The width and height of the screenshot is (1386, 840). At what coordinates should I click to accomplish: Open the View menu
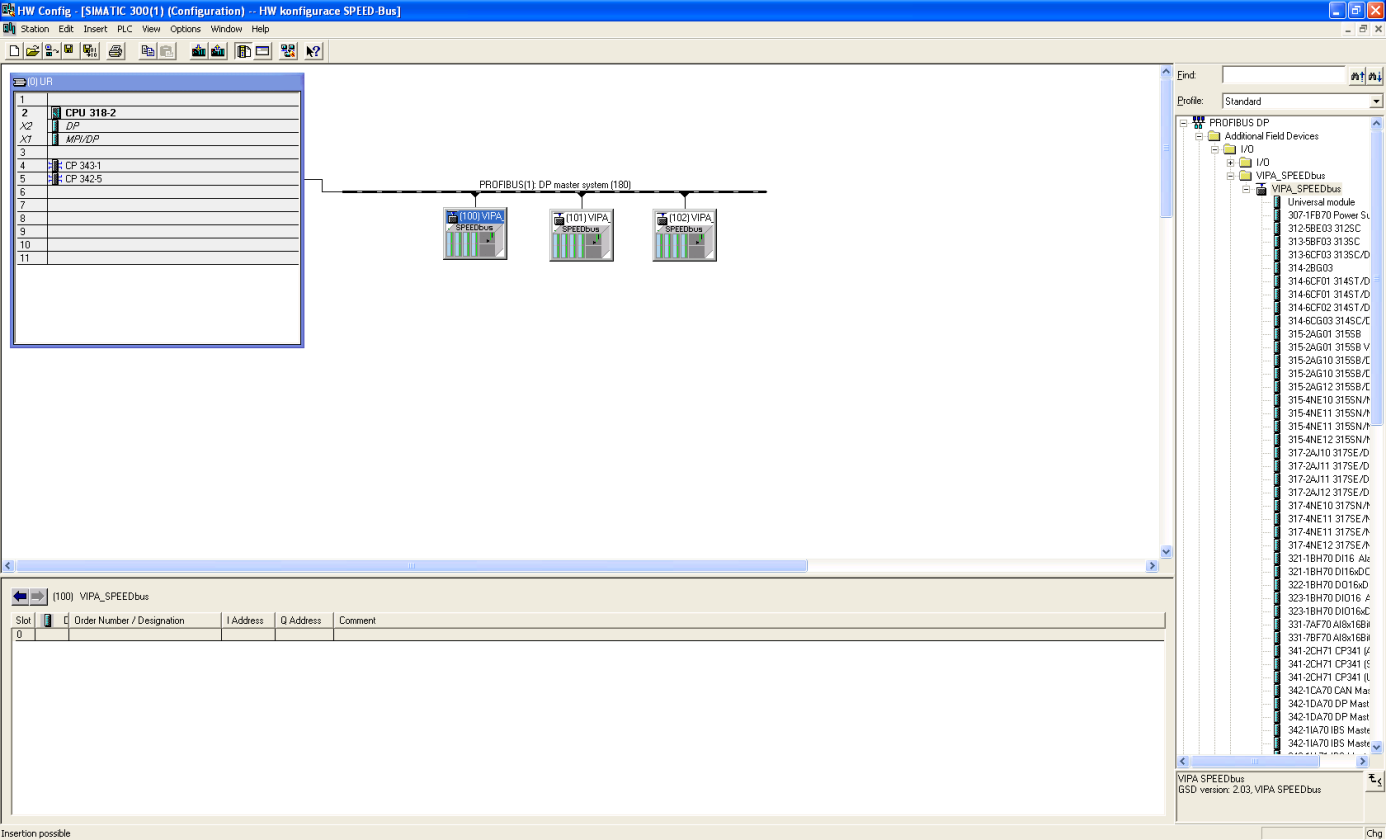(x=151, y=29)
